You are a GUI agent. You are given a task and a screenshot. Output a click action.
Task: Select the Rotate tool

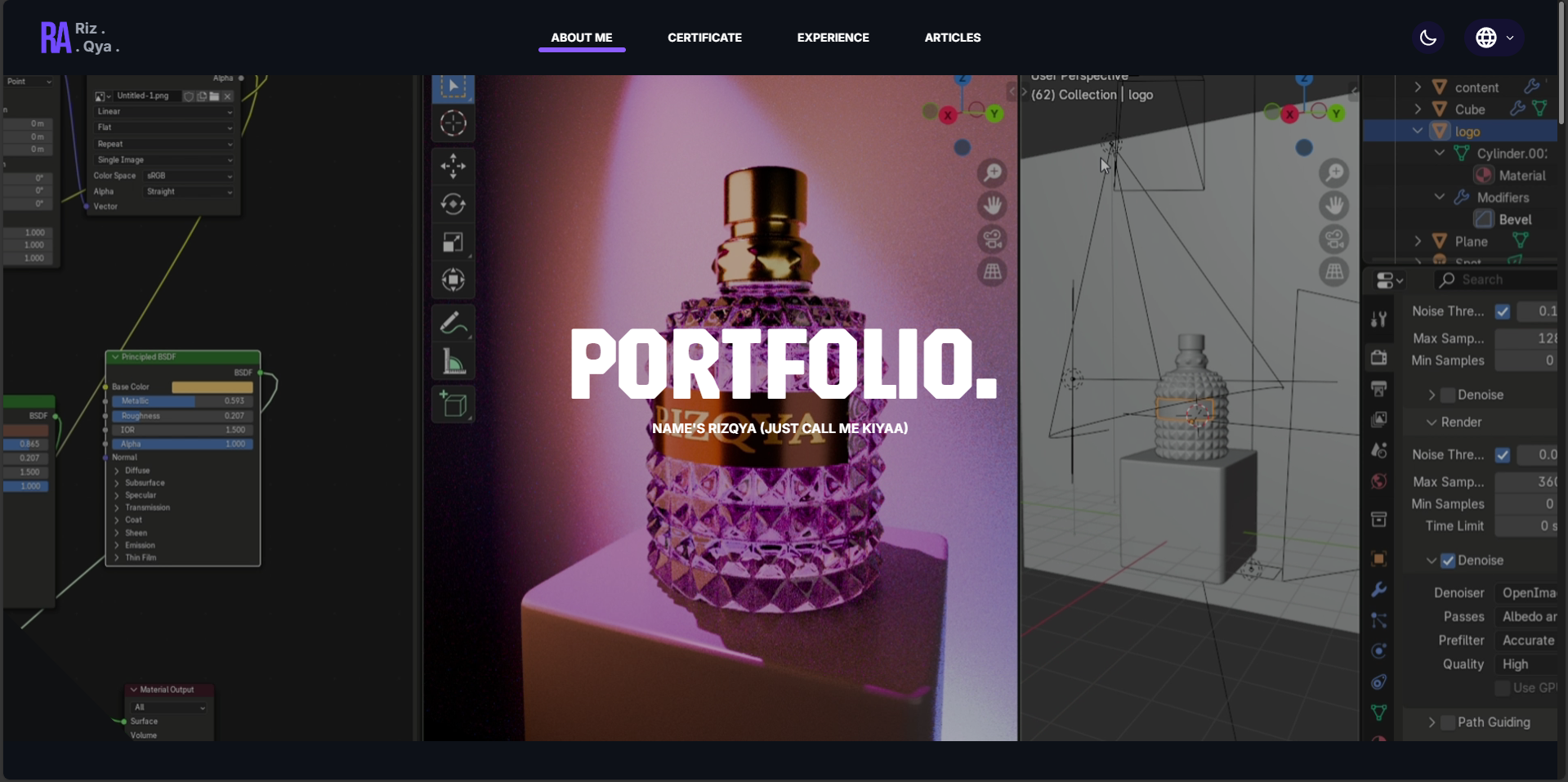pyautogui.click(x=453, y=204)
